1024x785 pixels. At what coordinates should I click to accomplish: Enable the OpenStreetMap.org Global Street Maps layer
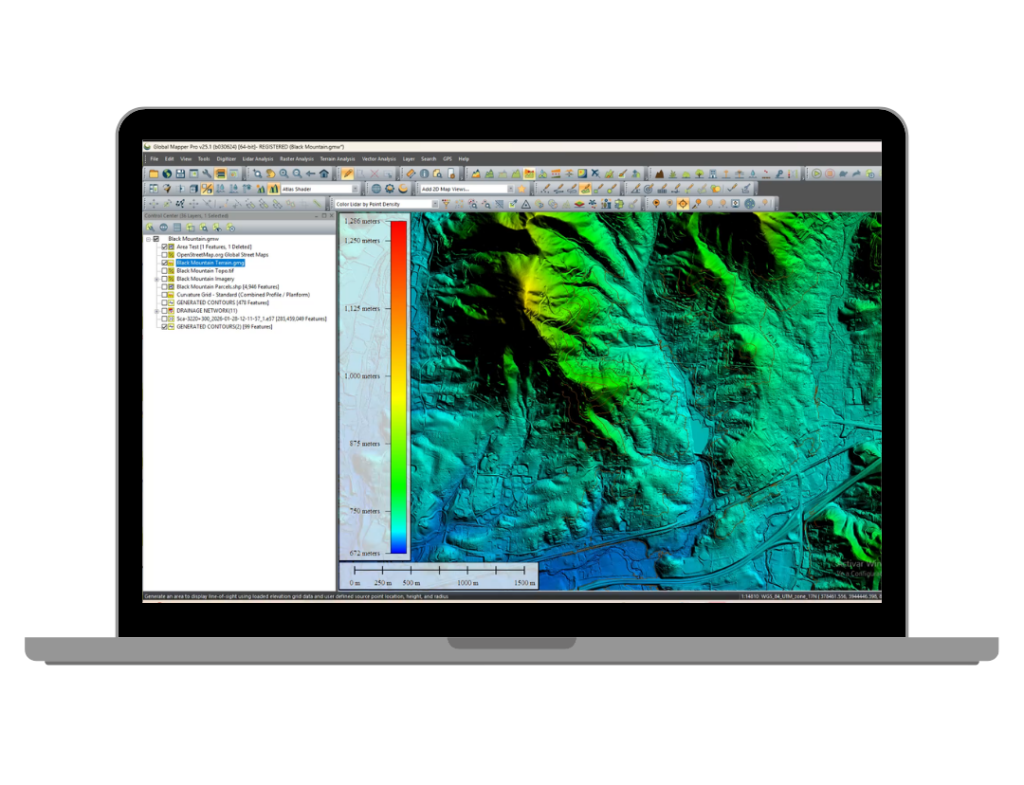165,255
